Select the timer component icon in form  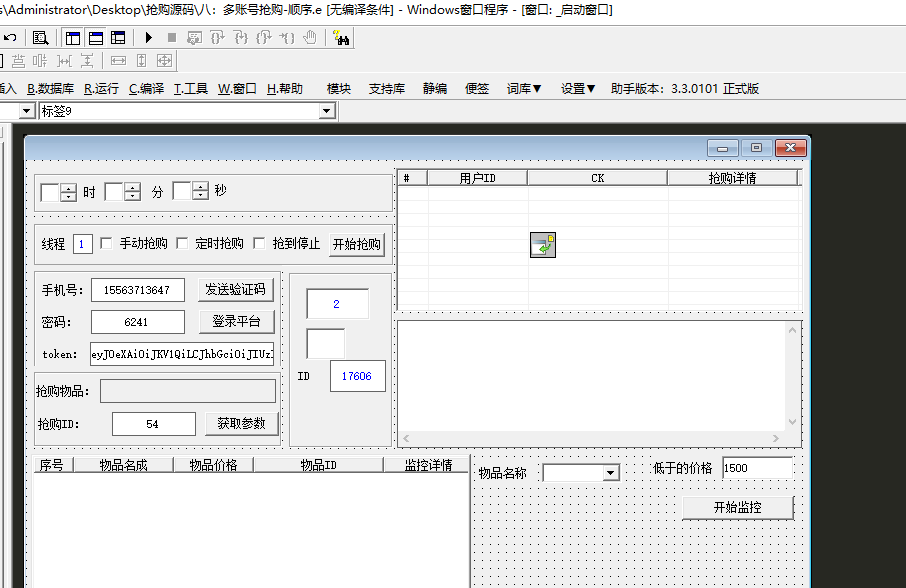pos(543,245)
